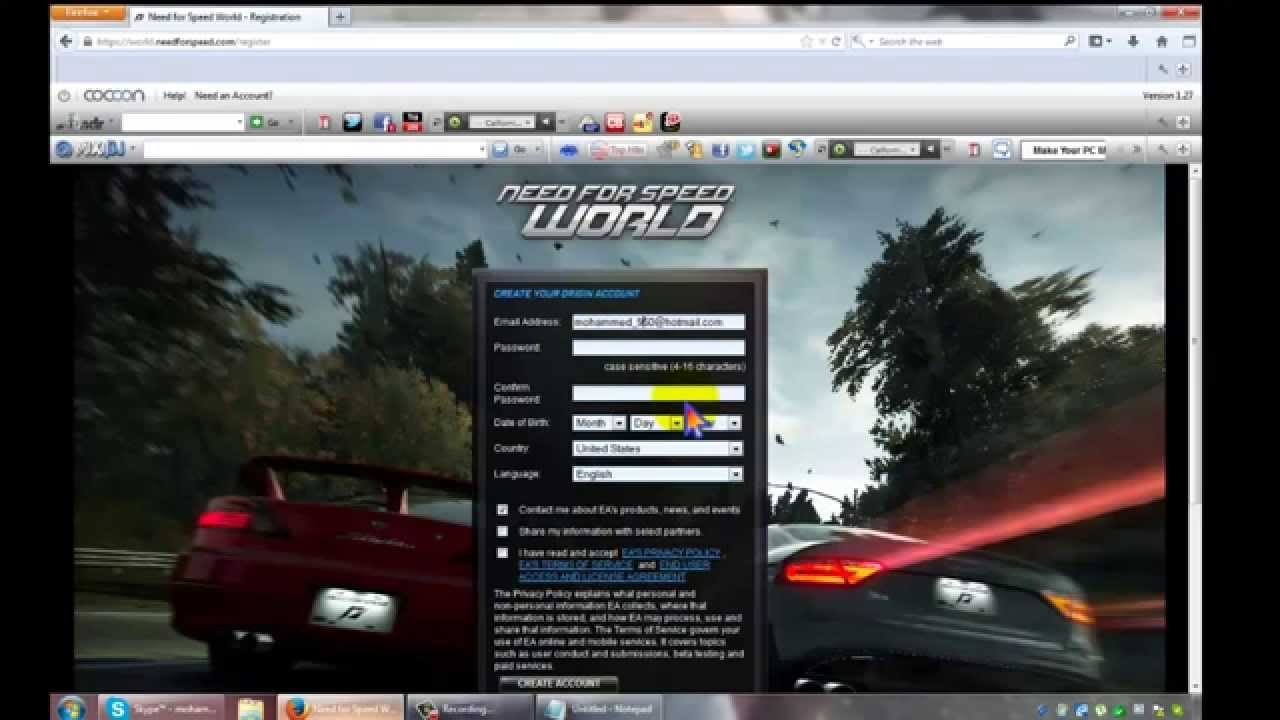Image resolution: width=1280 pixels, height=720 pixels.
Task: Click the magnifier icon in the web search box
Action: pos(1069,41)
